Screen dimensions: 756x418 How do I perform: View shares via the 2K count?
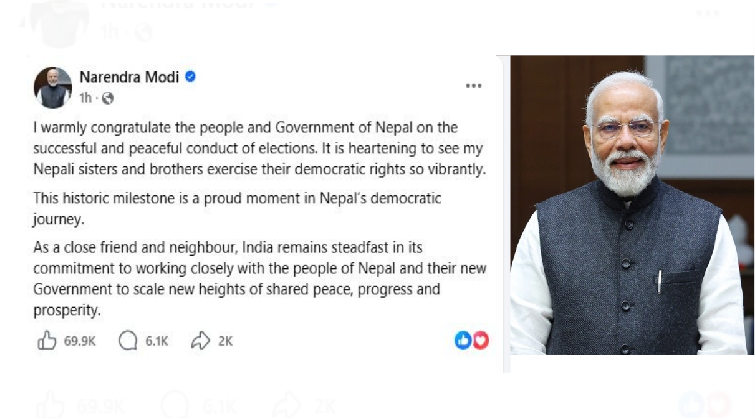(x=225, y=341)
